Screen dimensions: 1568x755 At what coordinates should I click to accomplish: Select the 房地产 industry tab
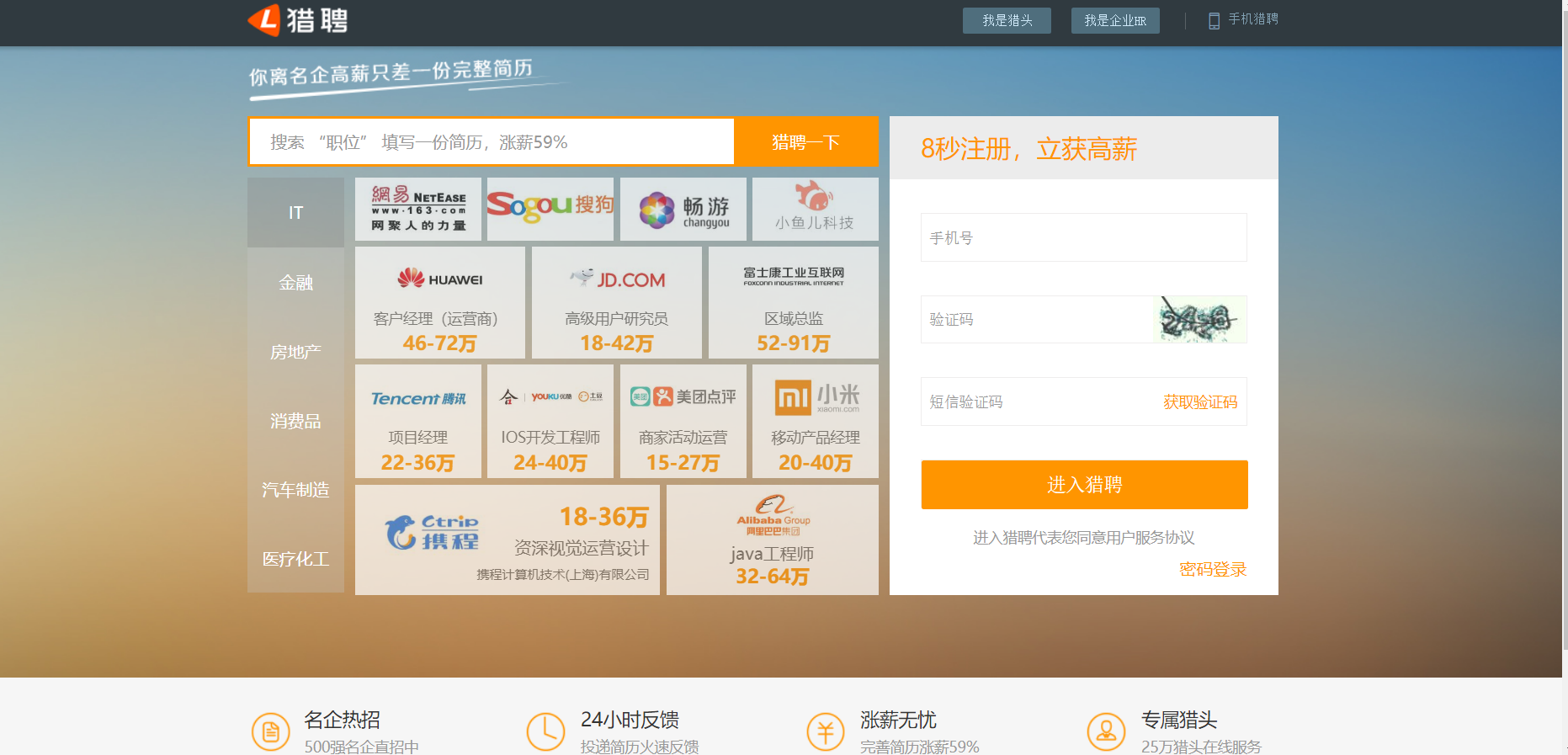[295, 352]
